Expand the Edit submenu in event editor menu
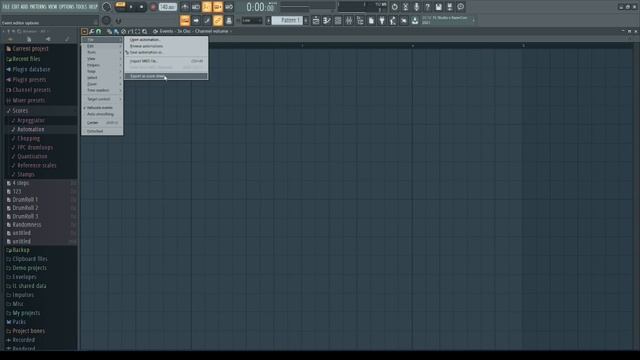This screenshot has width=640, height=360. pos(102,46)
